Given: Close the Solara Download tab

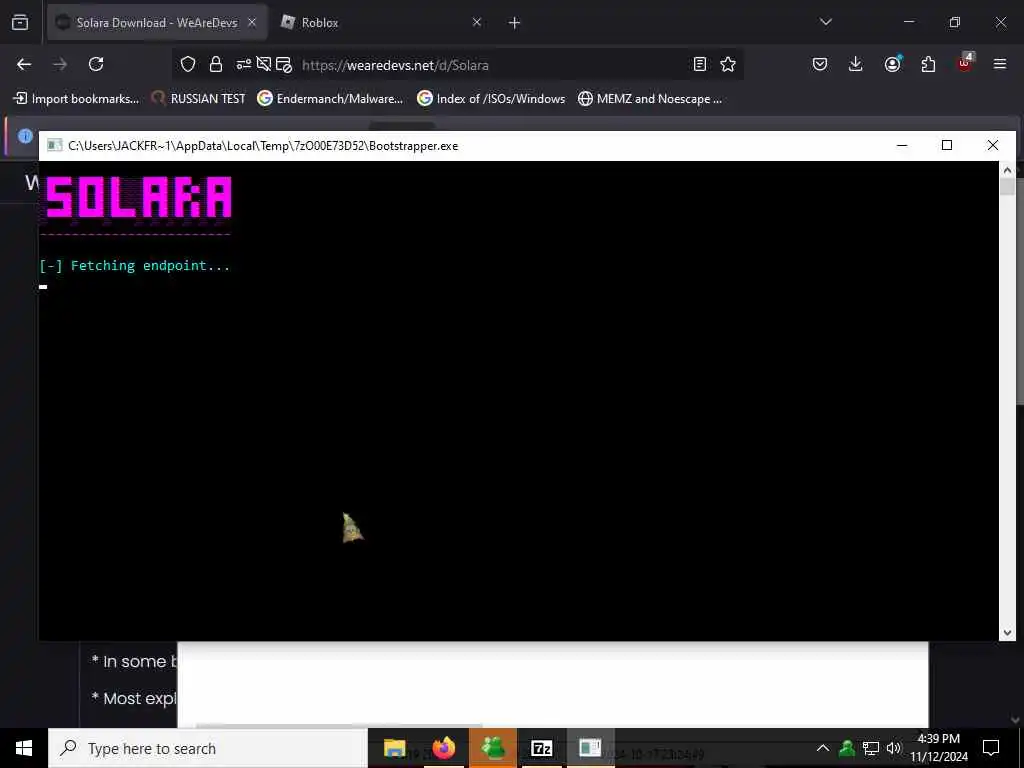Looking at the screenshot, I should click(x=252, y=22).
